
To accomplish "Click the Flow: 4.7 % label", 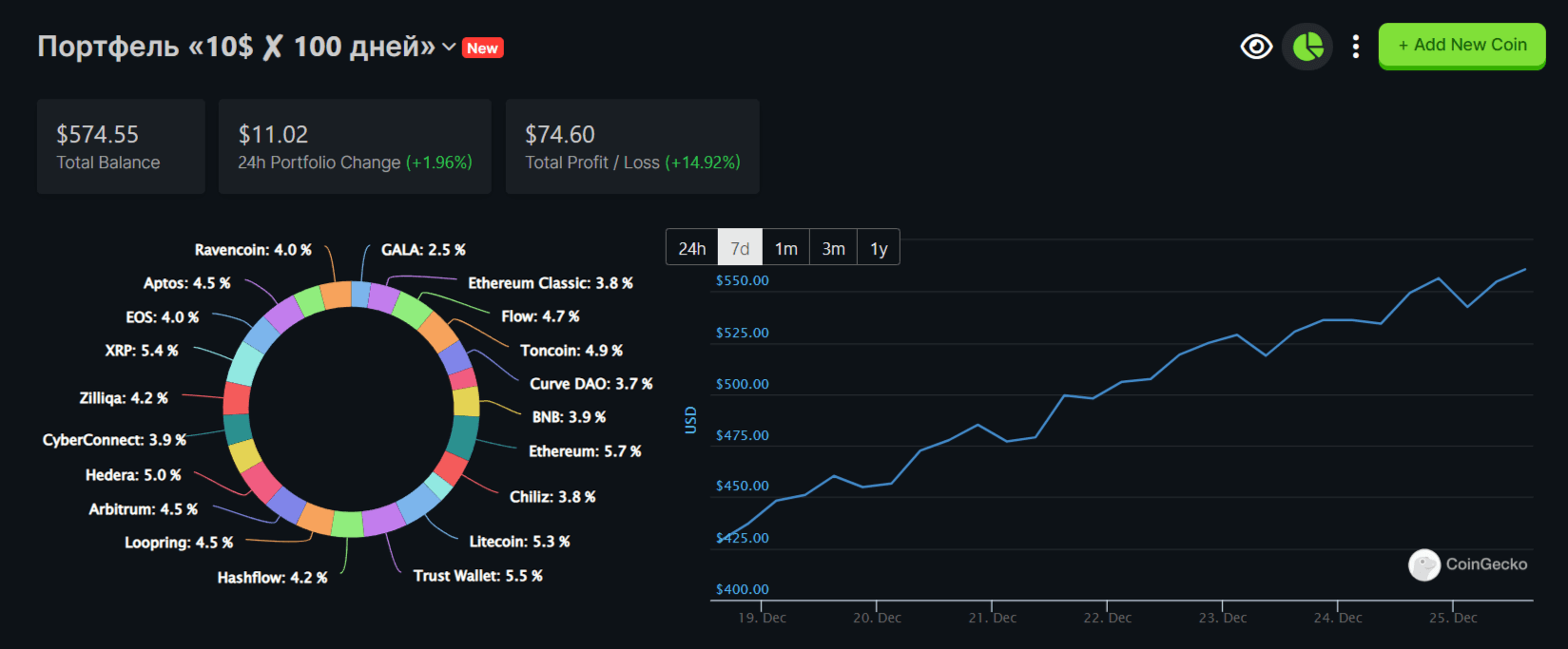I will tap(540, 316).
